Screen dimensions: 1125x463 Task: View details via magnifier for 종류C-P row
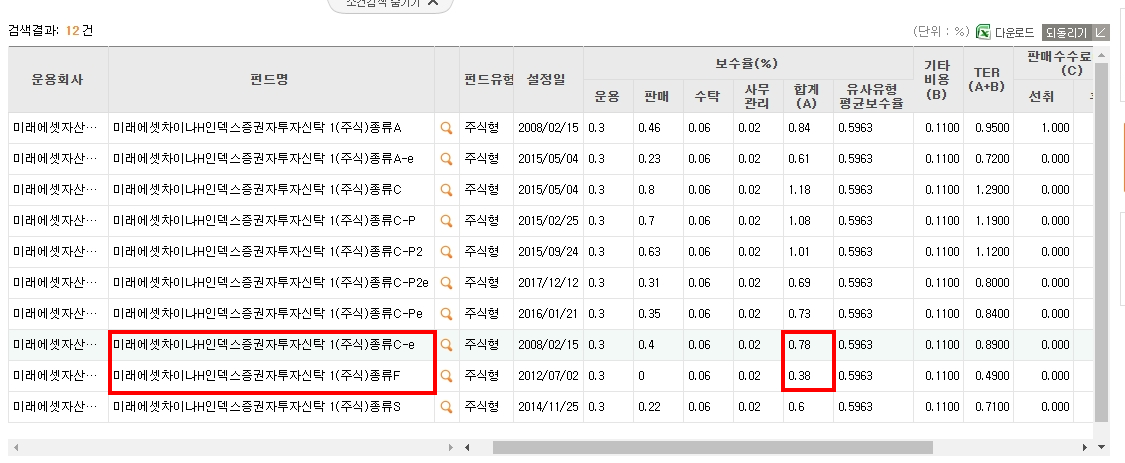446,221
